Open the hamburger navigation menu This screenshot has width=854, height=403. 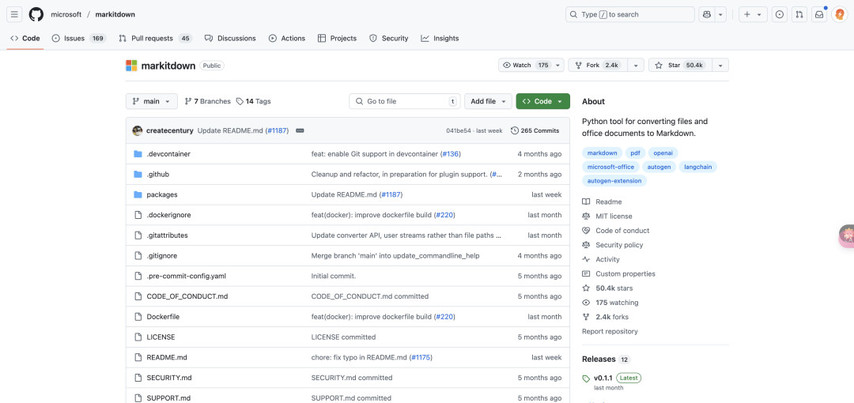15,15
